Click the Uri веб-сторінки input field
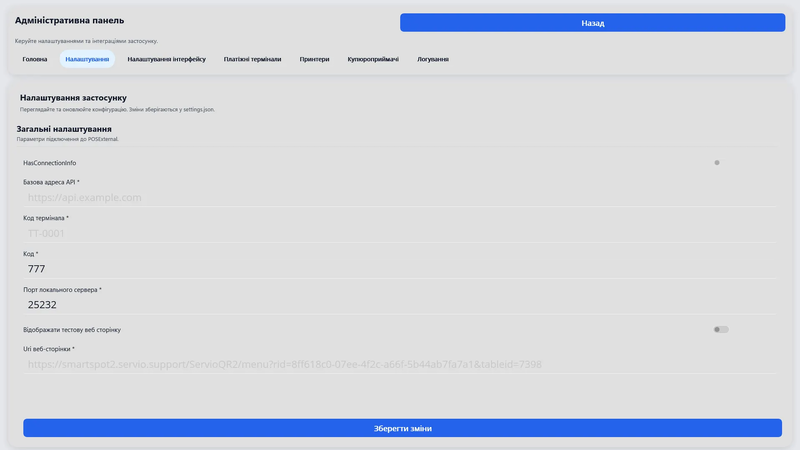800x450 pixels. pyautogui.click(x=400, y=365)
